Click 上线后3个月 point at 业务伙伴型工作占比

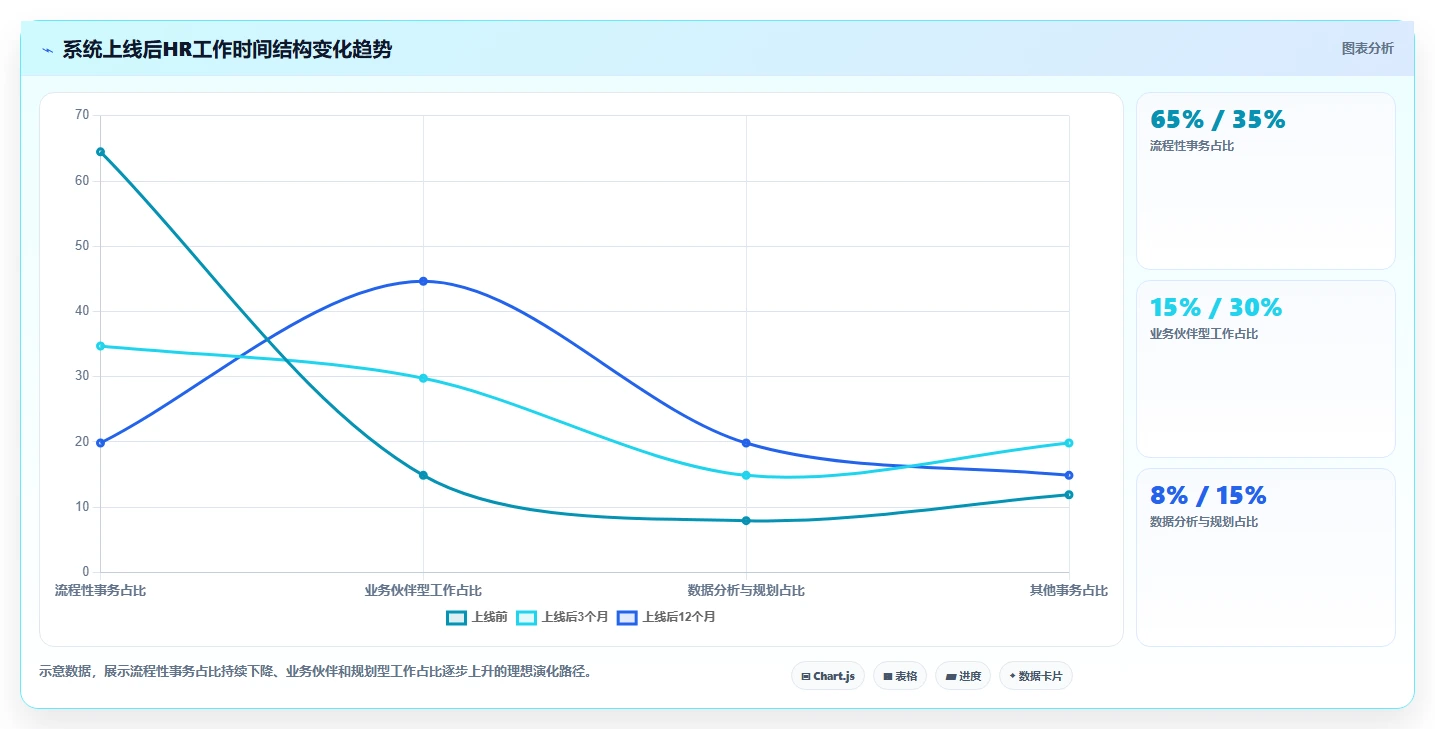click(423, 378)
